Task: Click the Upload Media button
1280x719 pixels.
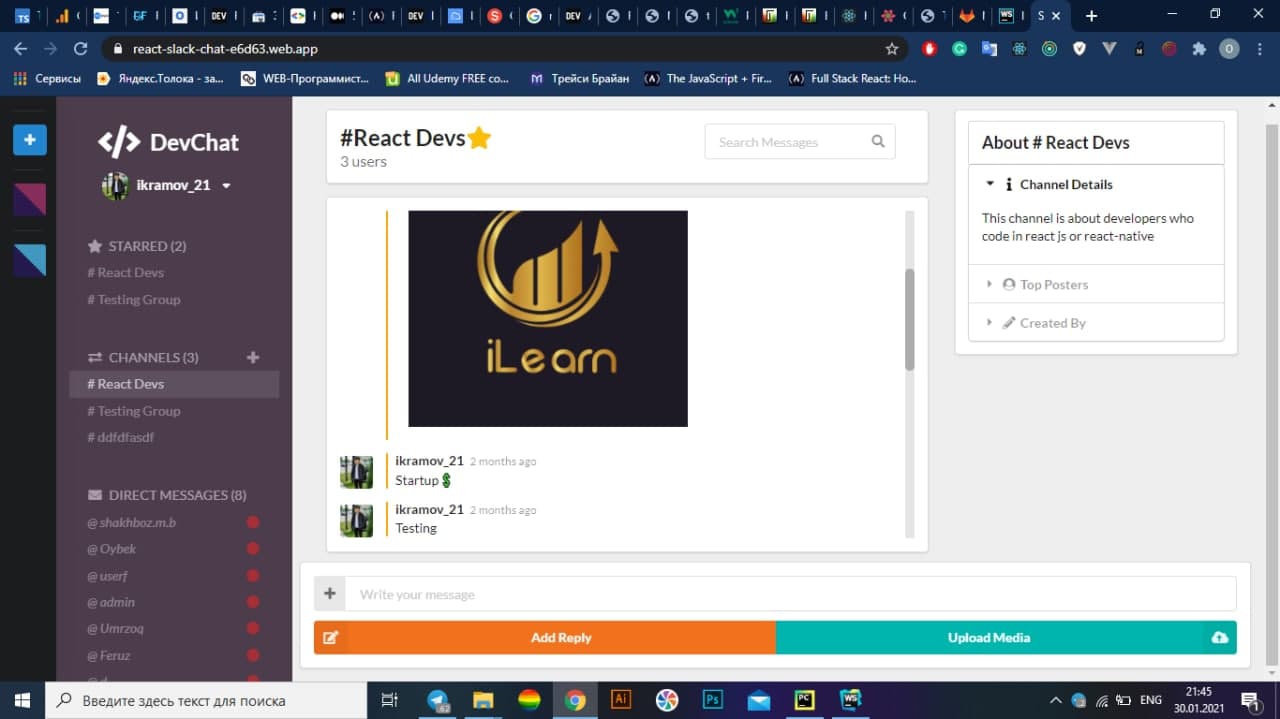Action: click(988, 638)
